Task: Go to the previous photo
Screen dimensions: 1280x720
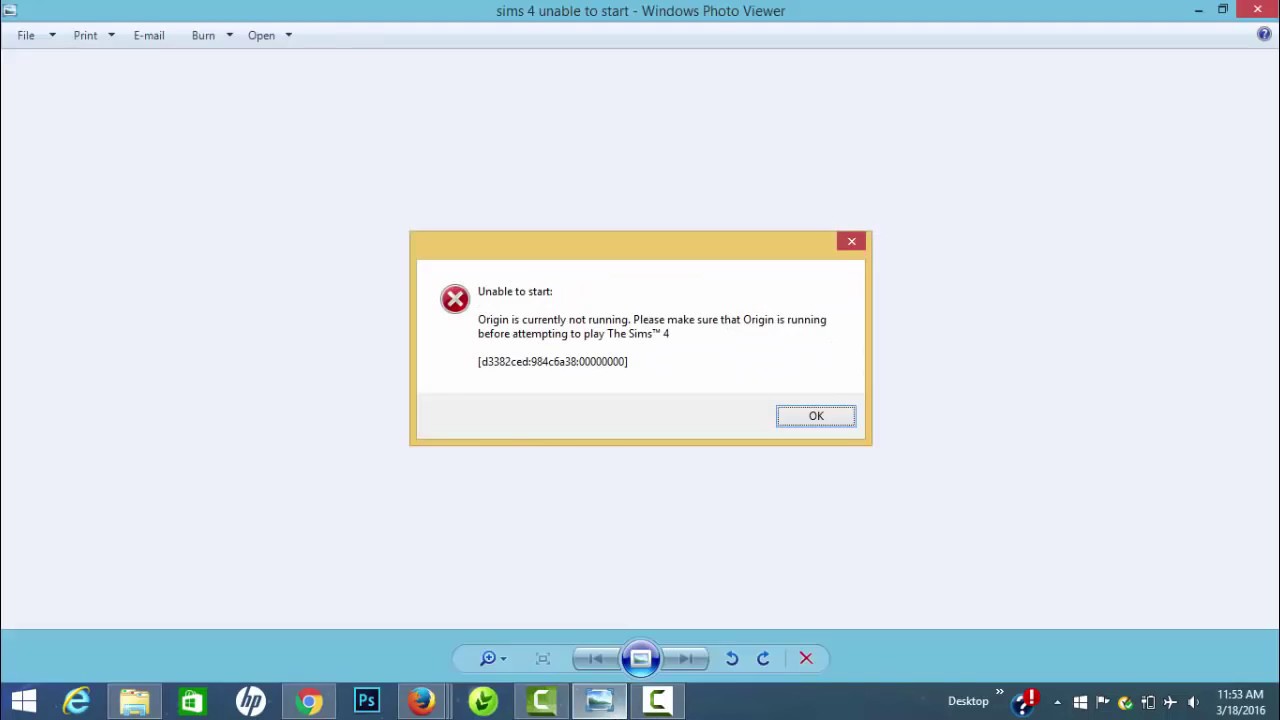Action: [x=595, y=658]
